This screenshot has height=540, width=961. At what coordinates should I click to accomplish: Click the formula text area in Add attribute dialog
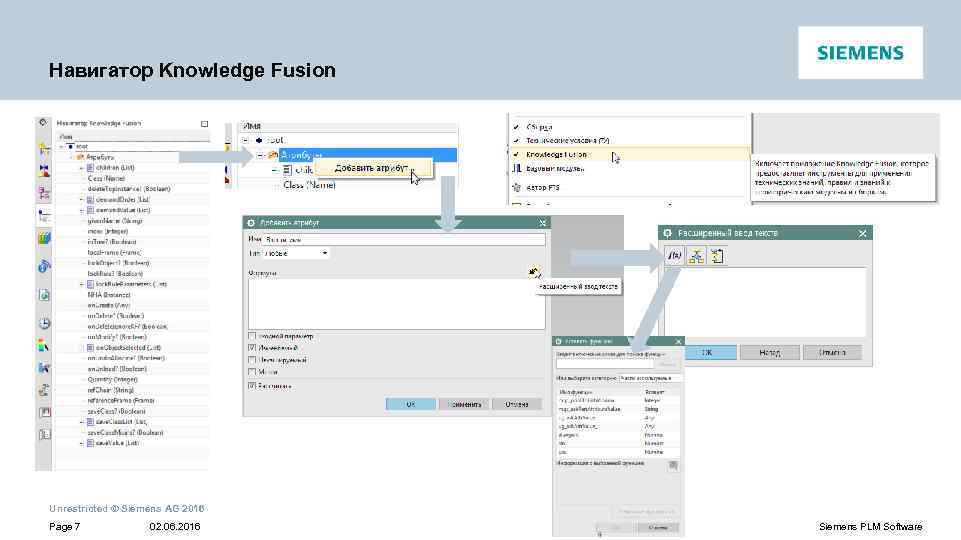coord(397,304)
